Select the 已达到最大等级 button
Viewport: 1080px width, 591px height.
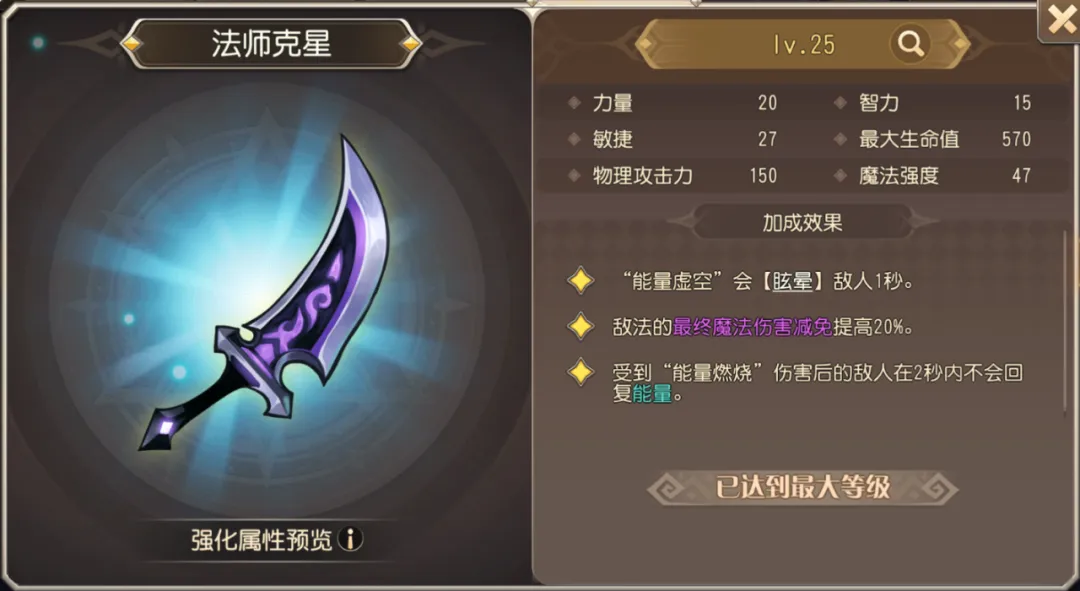802,487
